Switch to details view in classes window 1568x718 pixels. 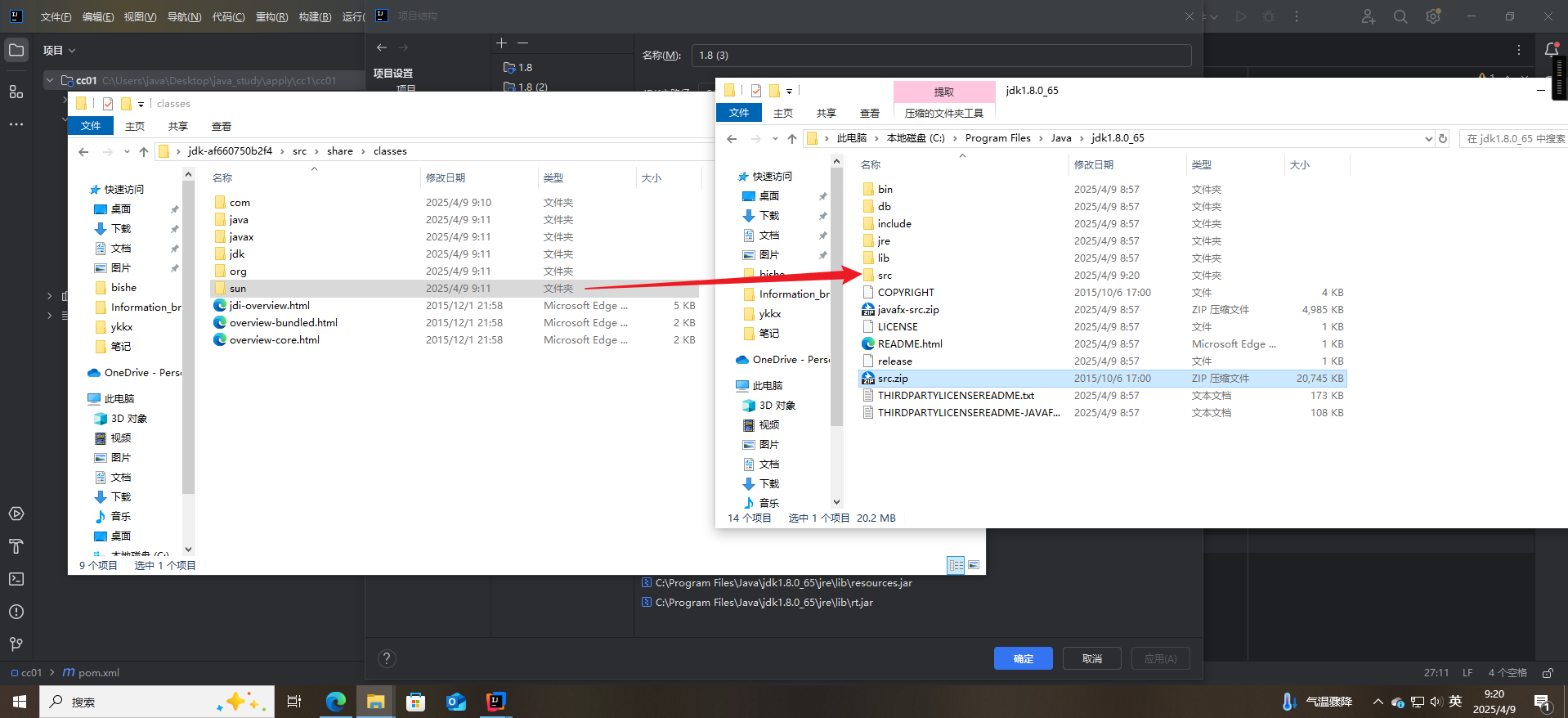click(x=956, y=565)
